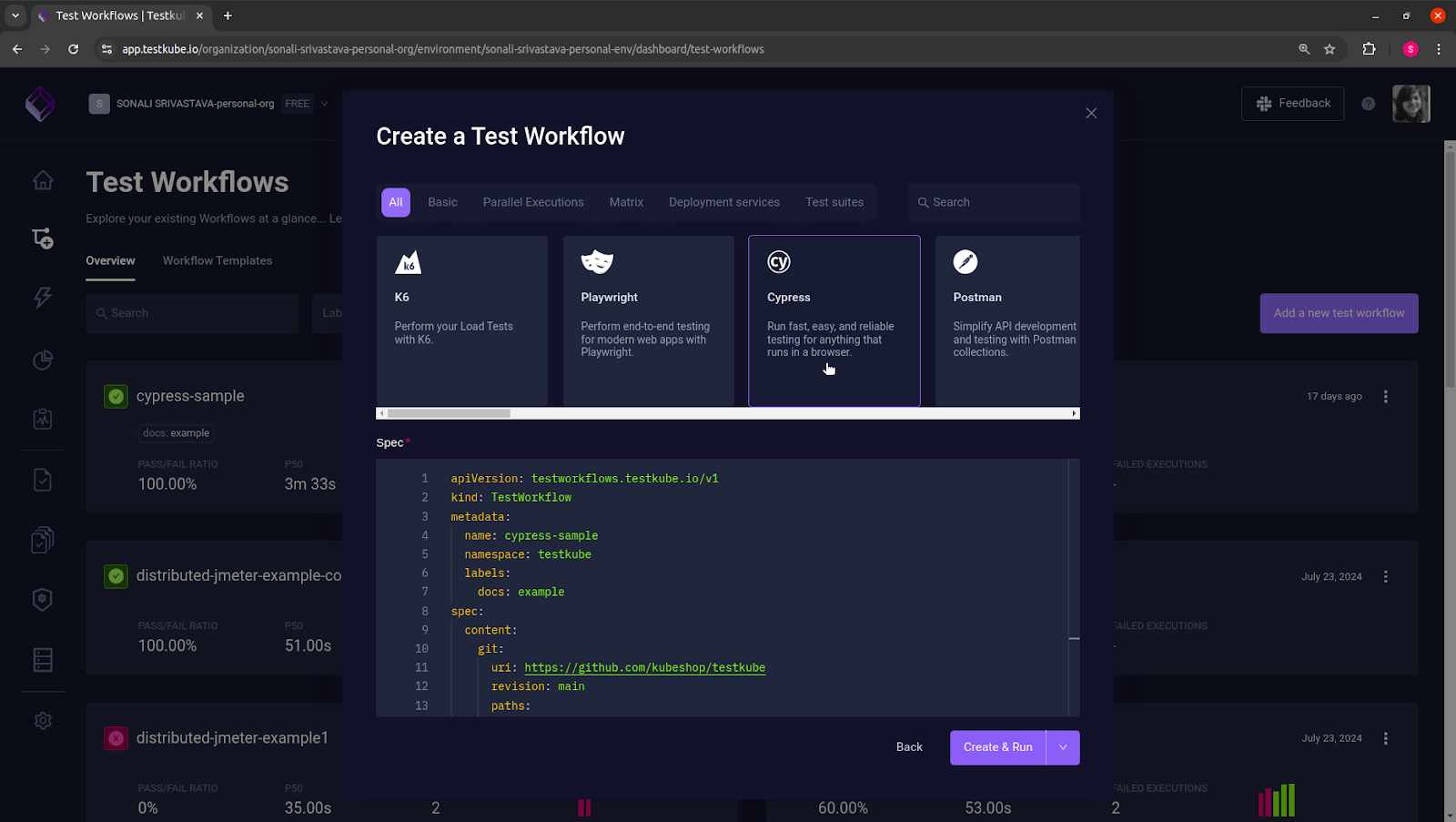Open the browser tab search dropdown
The height and width of the screenshot is (822, 1456).
15,15
